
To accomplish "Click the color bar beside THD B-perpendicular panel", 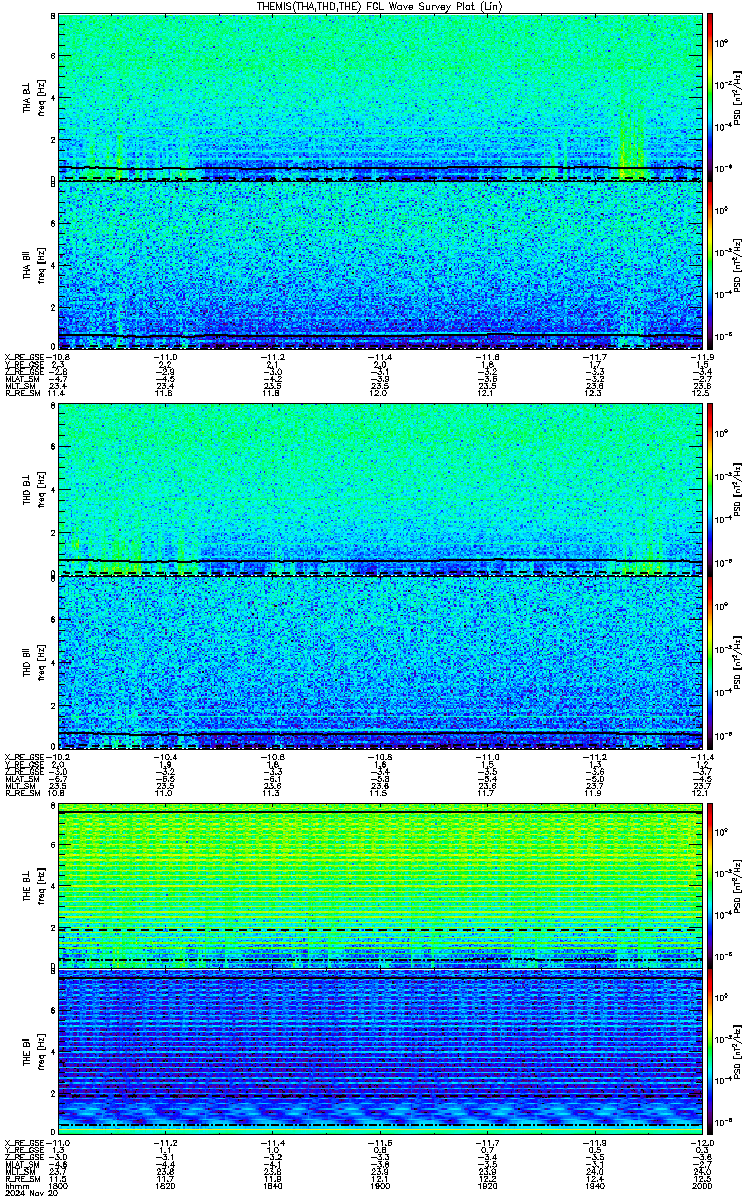I will 710,490.
